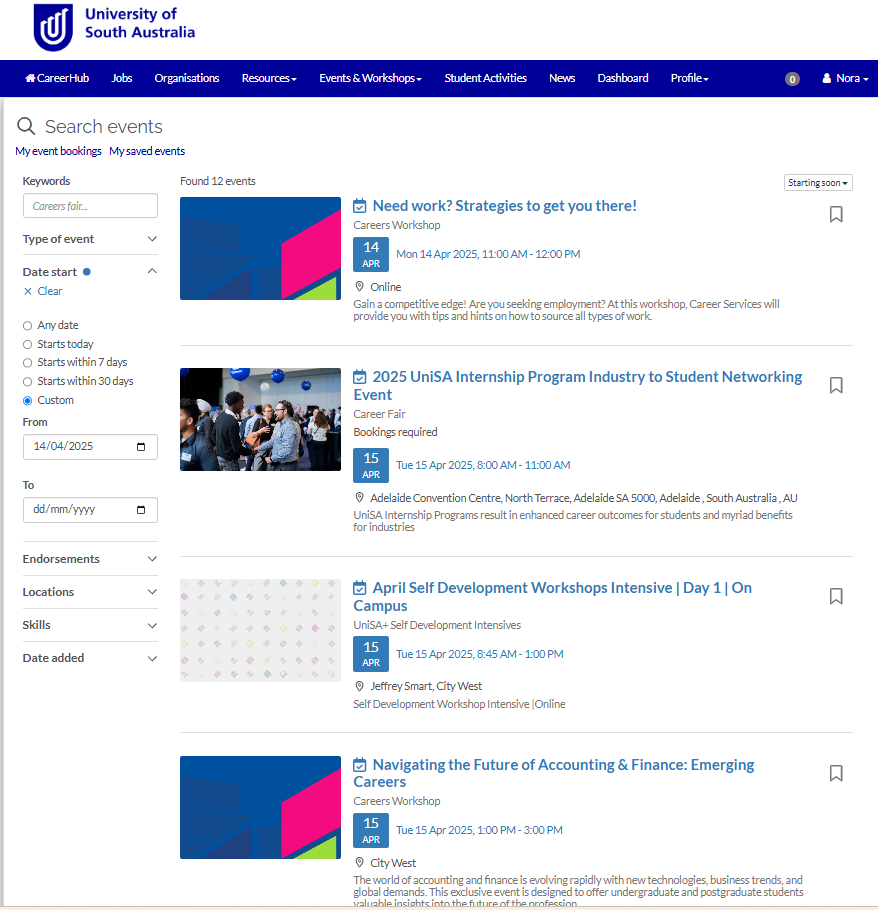The width and height of the screenshot is (878, 910).
Task: Click the notification counter badge showing 0
Action: pos(792,79)
